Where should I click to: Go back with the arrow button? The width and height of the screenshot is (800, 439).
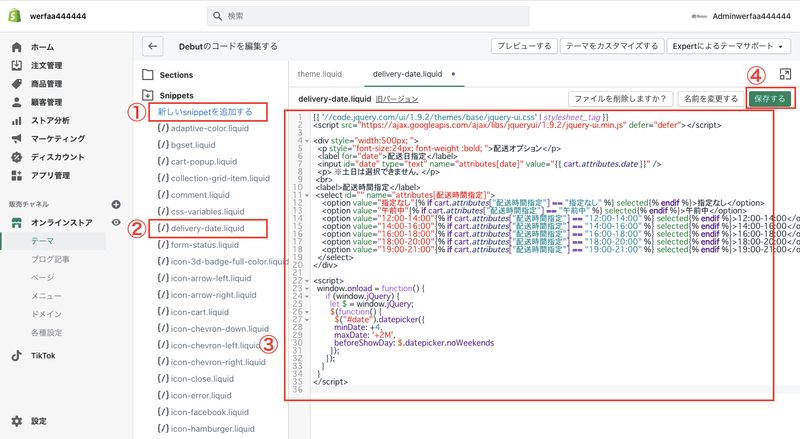[x=153, y=46]
